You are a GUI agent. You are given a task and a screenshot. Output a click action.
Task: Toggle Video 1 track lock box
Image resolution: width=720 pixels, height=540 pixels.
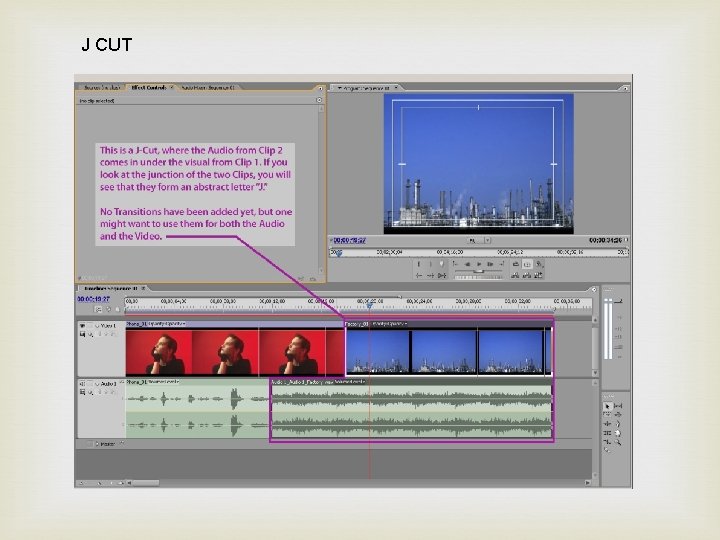(90, 326)
